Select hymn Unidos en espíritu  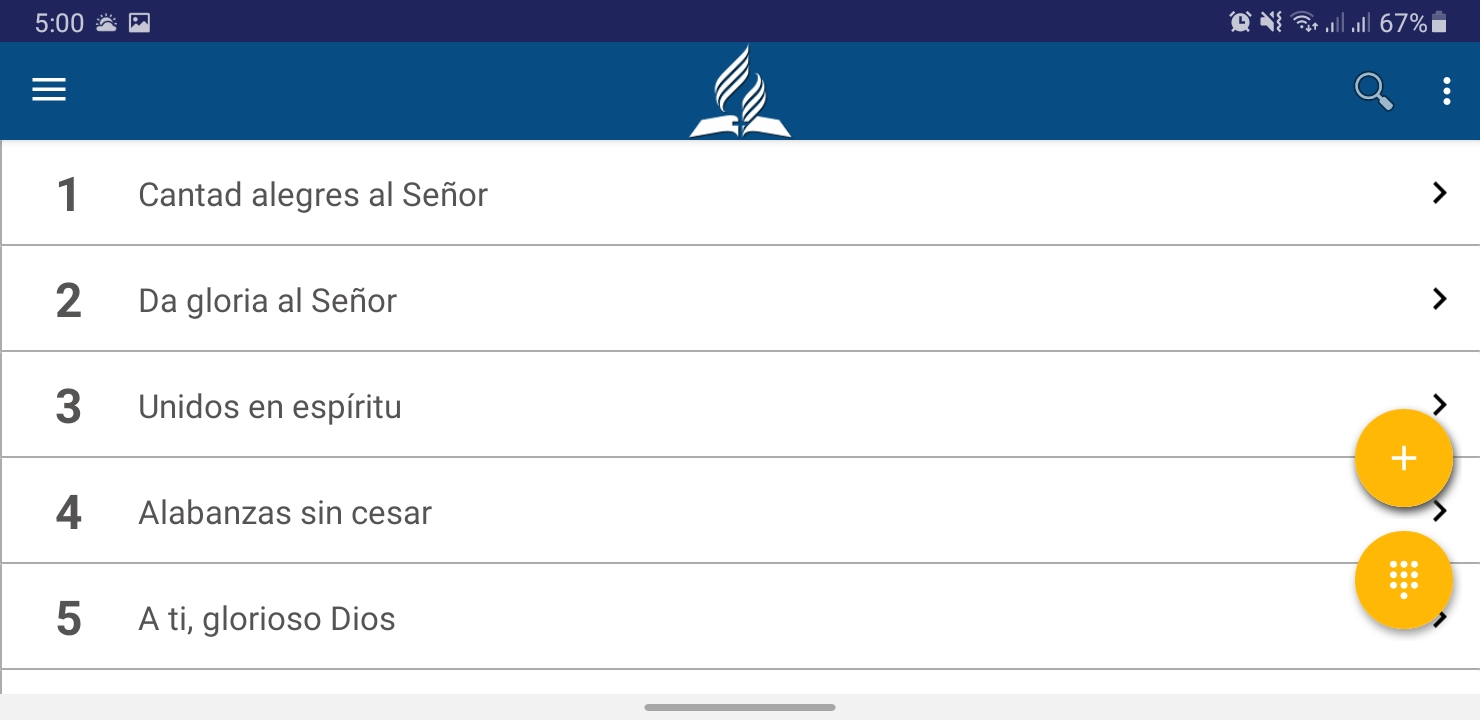[x=269, y=407]
